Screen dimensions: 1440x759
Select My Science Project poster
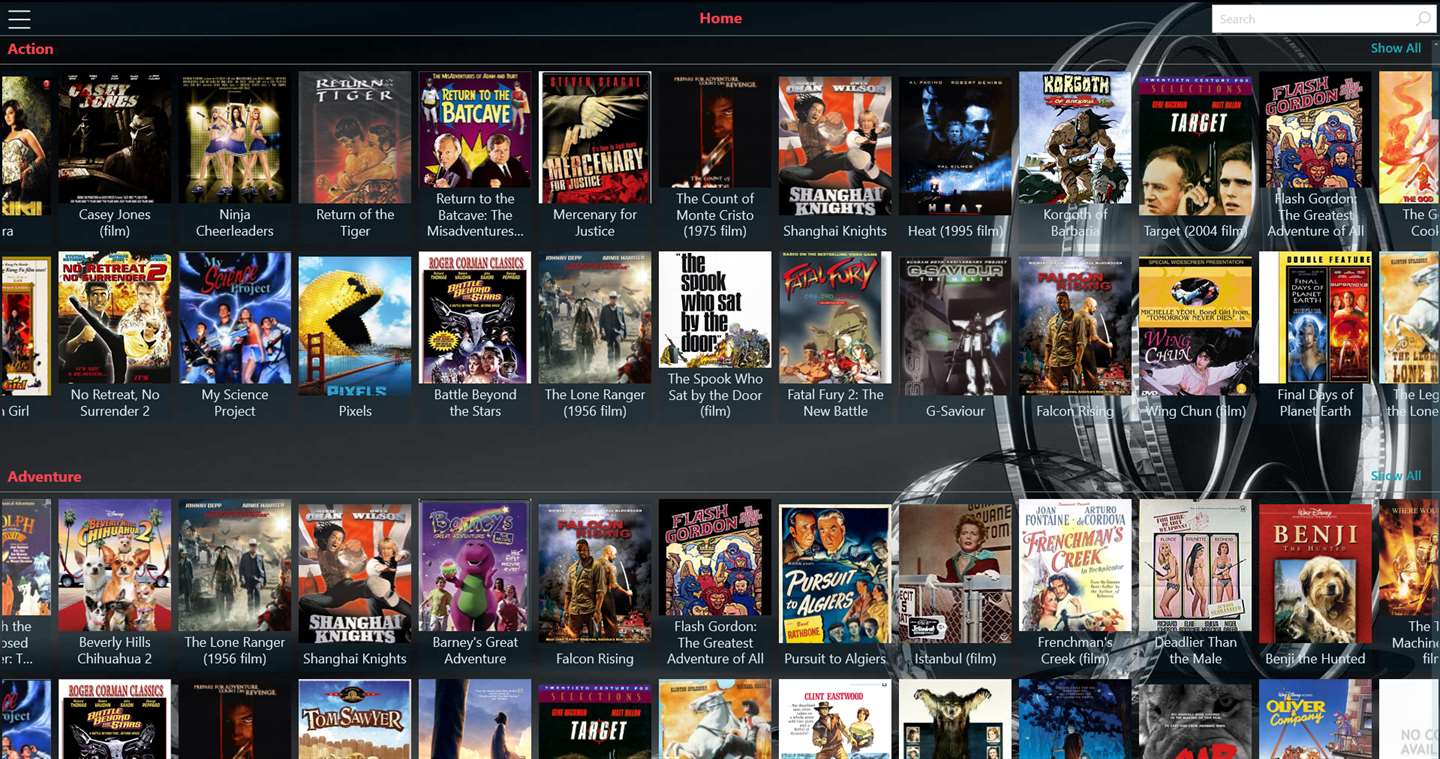click(235, 318)
